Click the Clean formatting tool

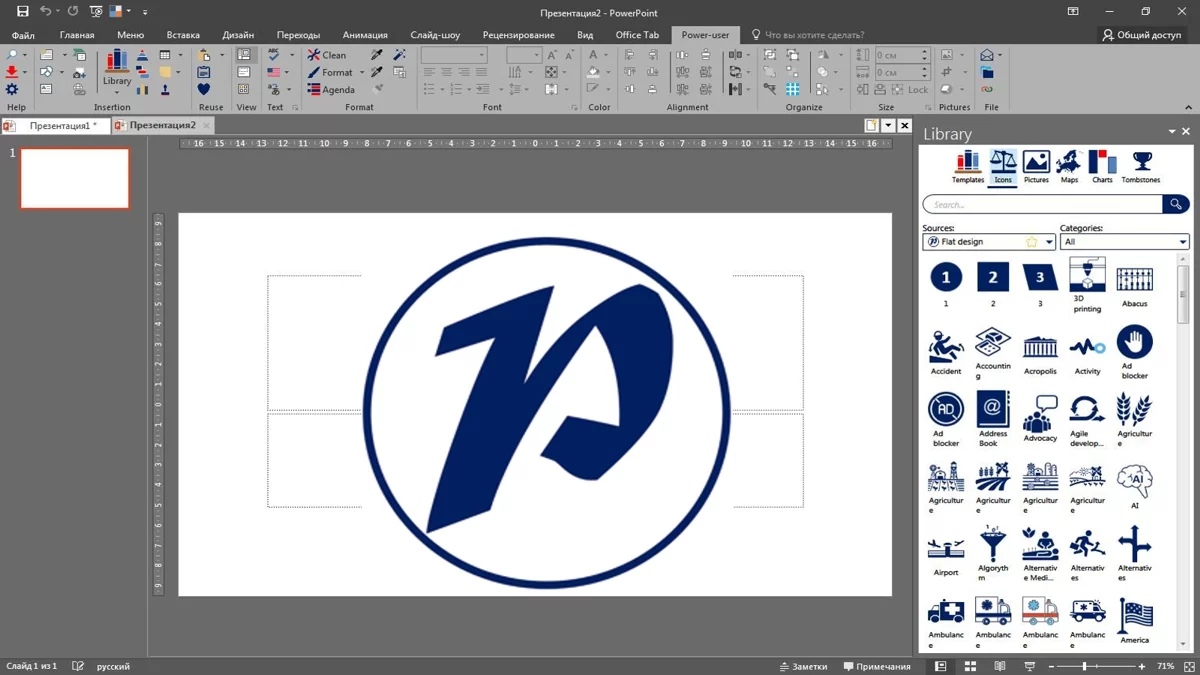click(327, 55)
